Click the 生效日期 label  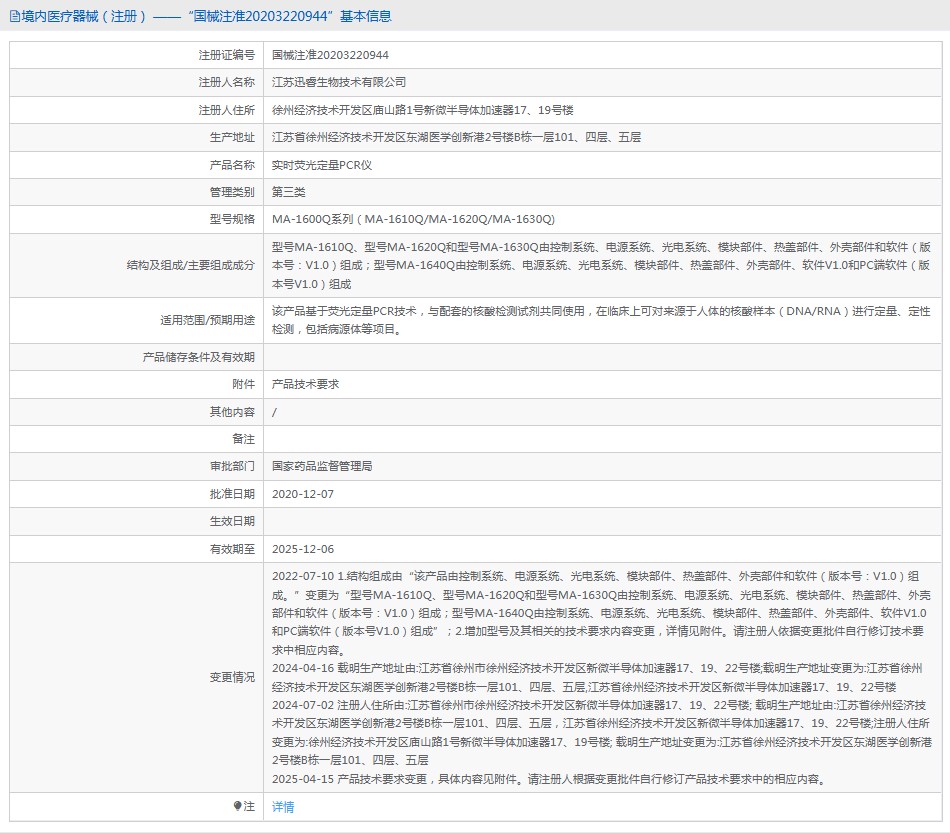tap(232, 521)
